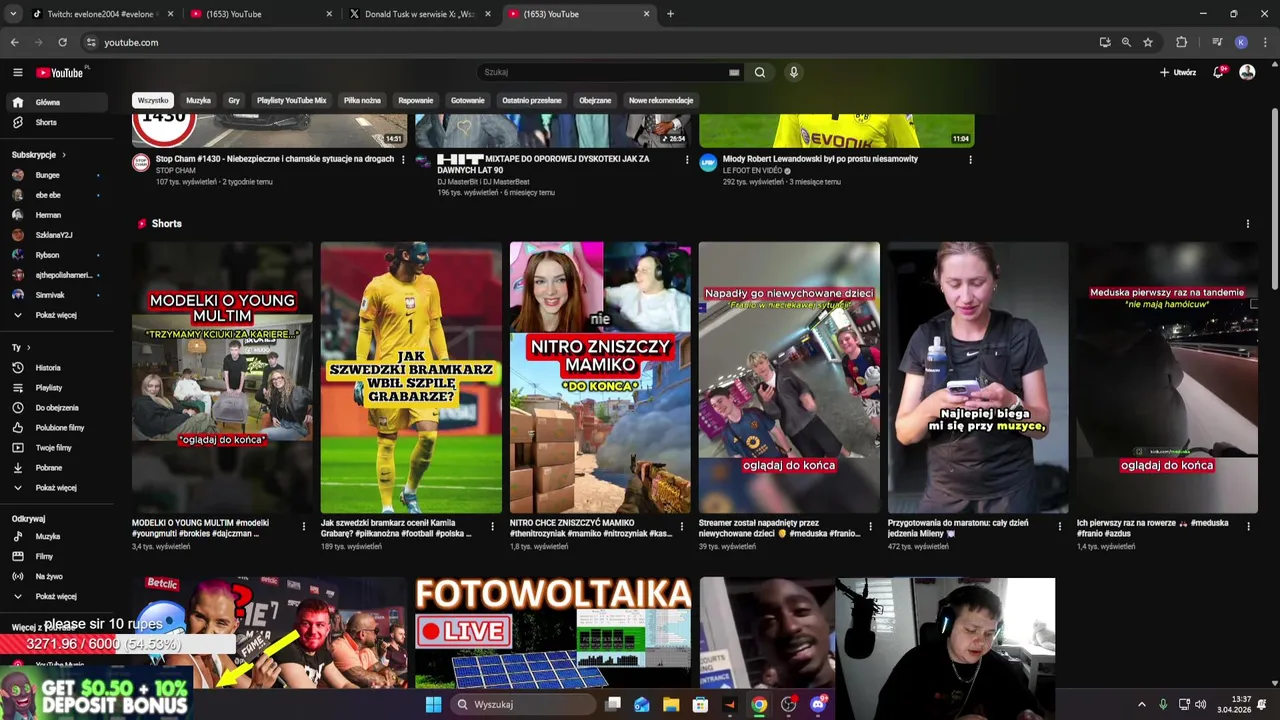This screenshot has width=1280, height=720.
Task: Open options menu of the Shorts section
Action: [x=1247, y=224]
